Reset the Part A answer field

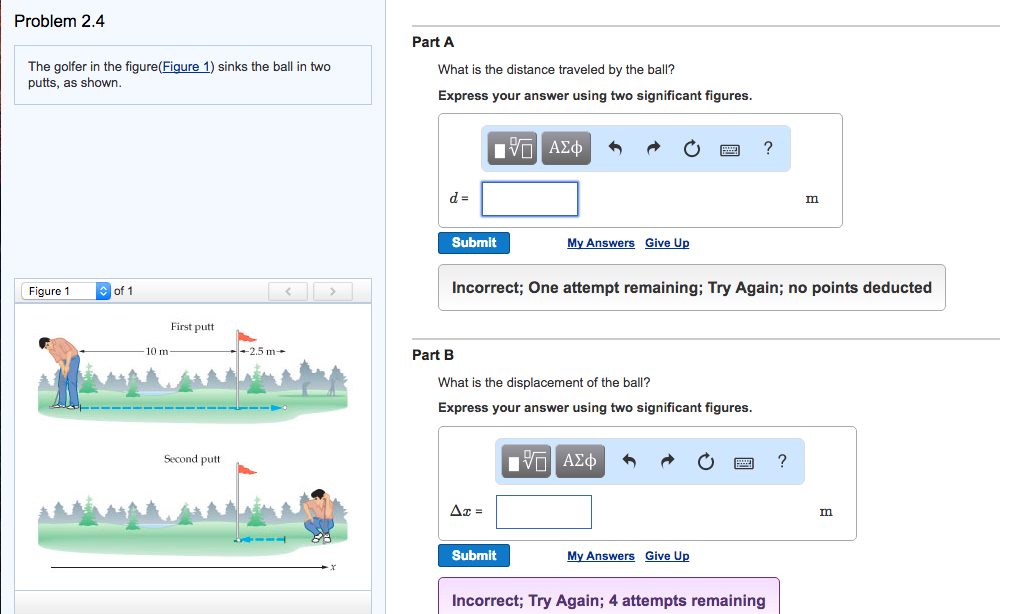tap(692, 147)
